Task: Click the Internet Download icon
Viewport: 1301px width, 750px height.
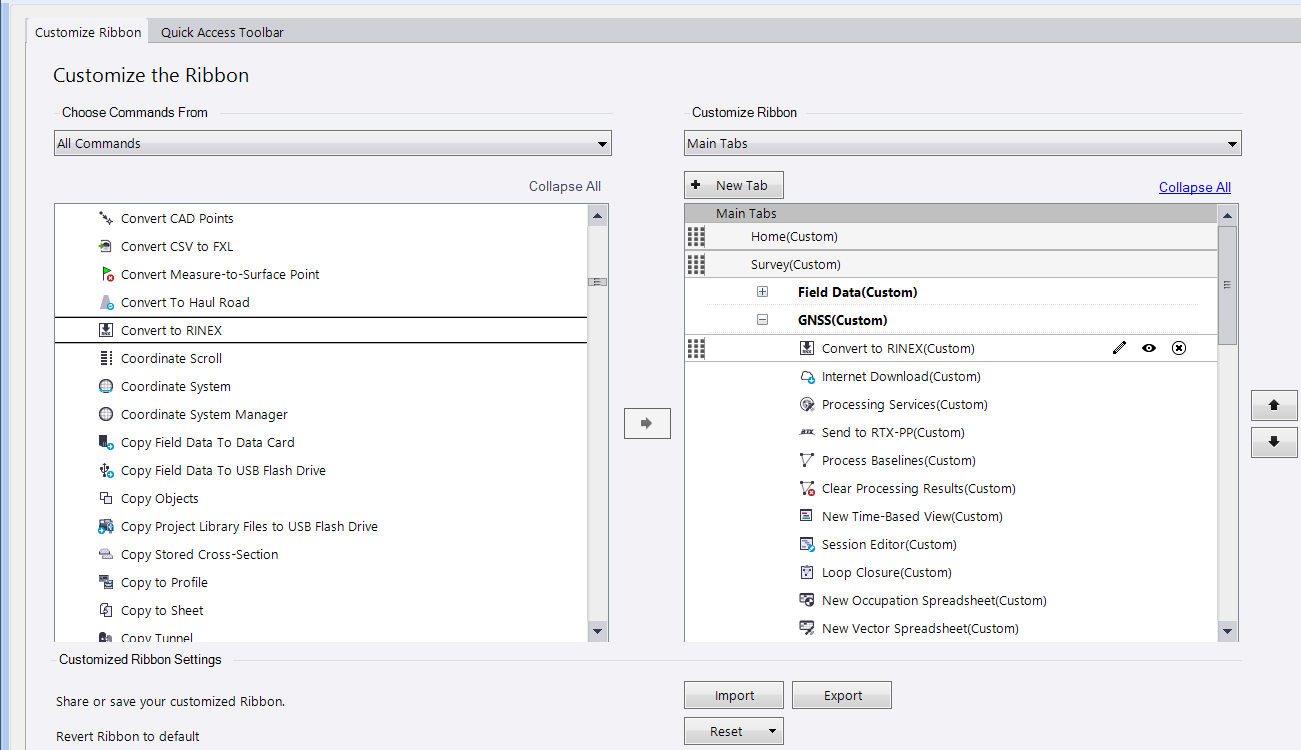Action: coord(807,377)
